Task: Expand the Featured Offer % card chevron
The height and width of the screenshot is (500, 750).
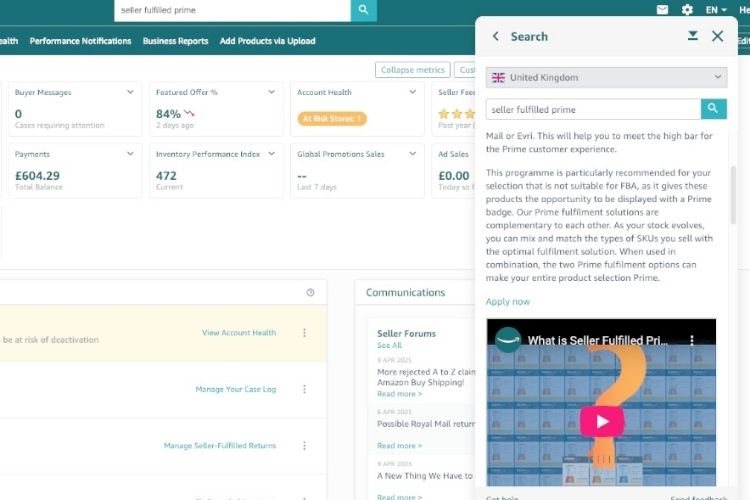Action: 271,92
